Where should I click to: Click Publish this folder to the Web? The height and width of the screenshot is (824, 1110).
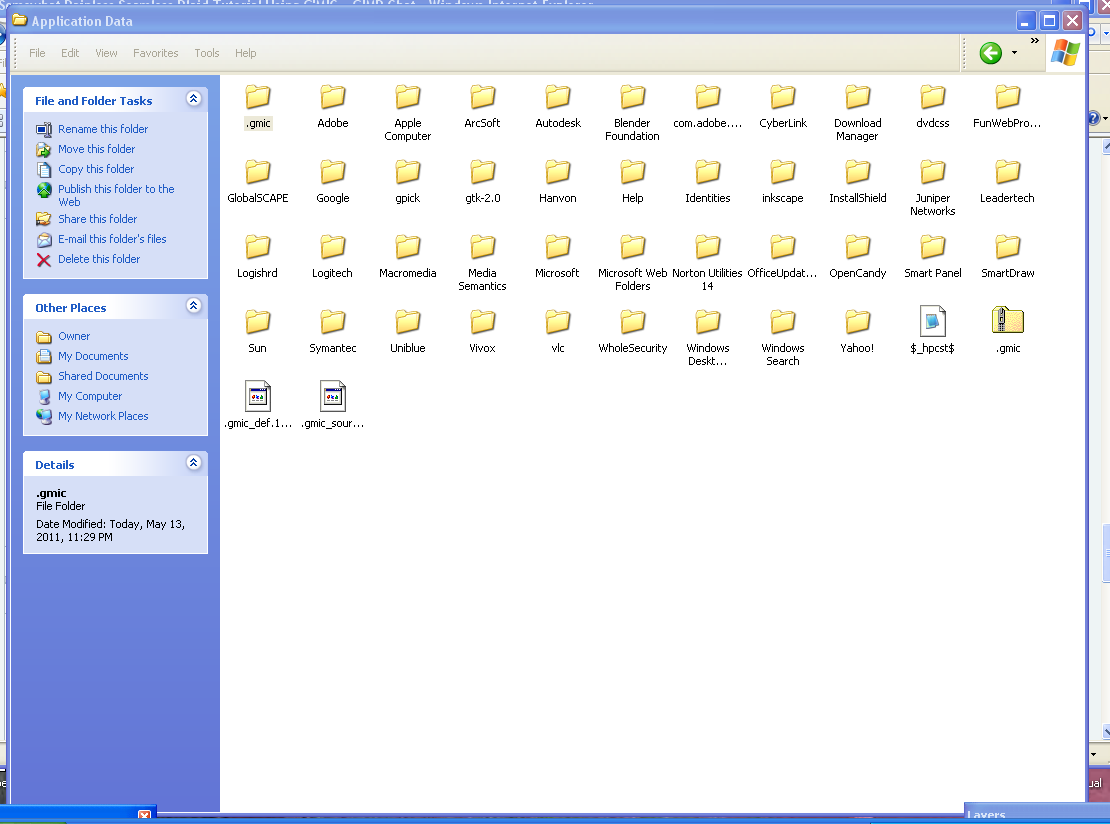point(116,195)
